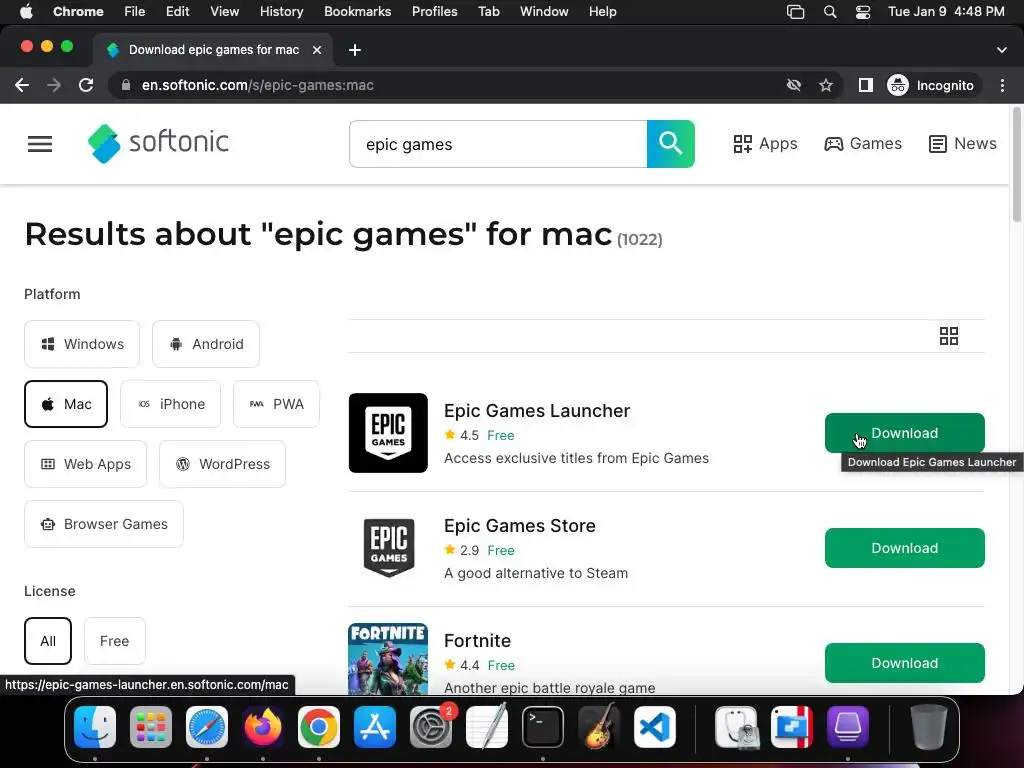View site information lock icon
The height and width of the screenshot is (768, 1024).
tap(125, 85)
